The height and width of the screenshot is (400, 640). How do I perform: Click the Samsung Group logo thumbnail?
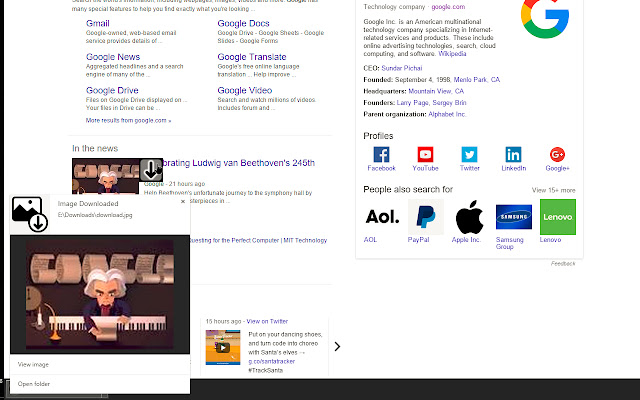click(514, 217)
